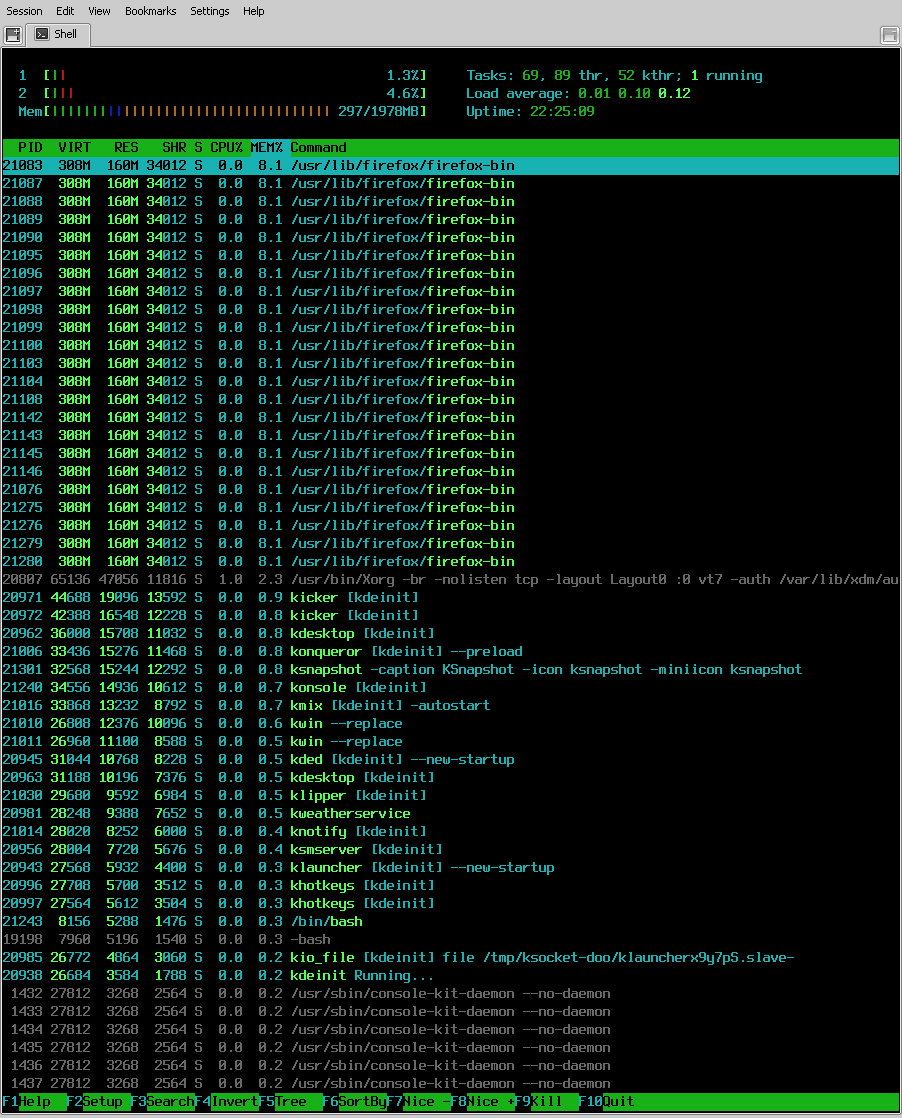Image resolution: width=902 pixels, height=1118 pixels.
Task: Open the Edit menu
Action: coord(65,11)
